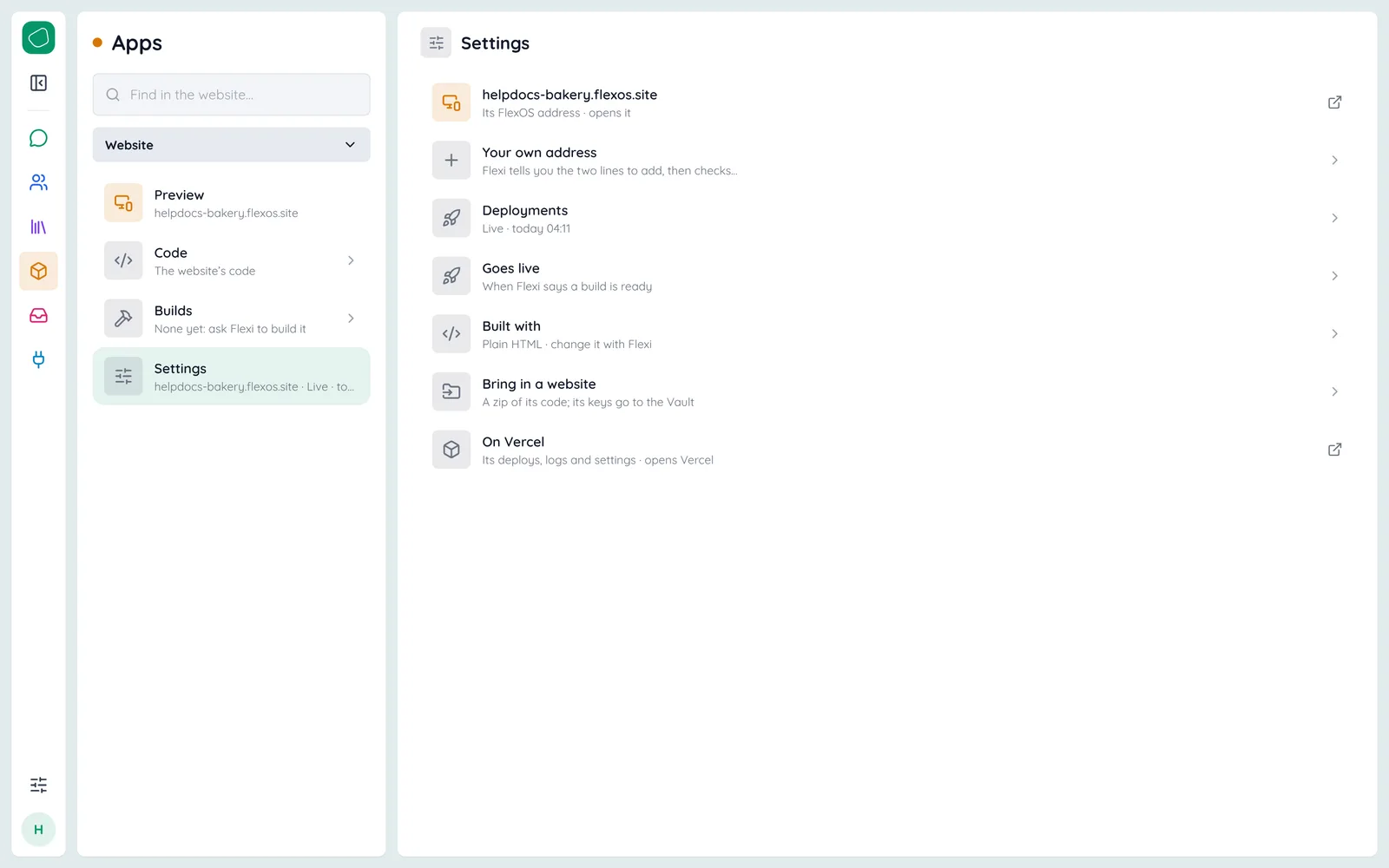The height and width of the screenshot is (868, 1389).
Task: Click Preview's helpdocs-bakery.flexos.site subtitle
Action: pos(226,214)
